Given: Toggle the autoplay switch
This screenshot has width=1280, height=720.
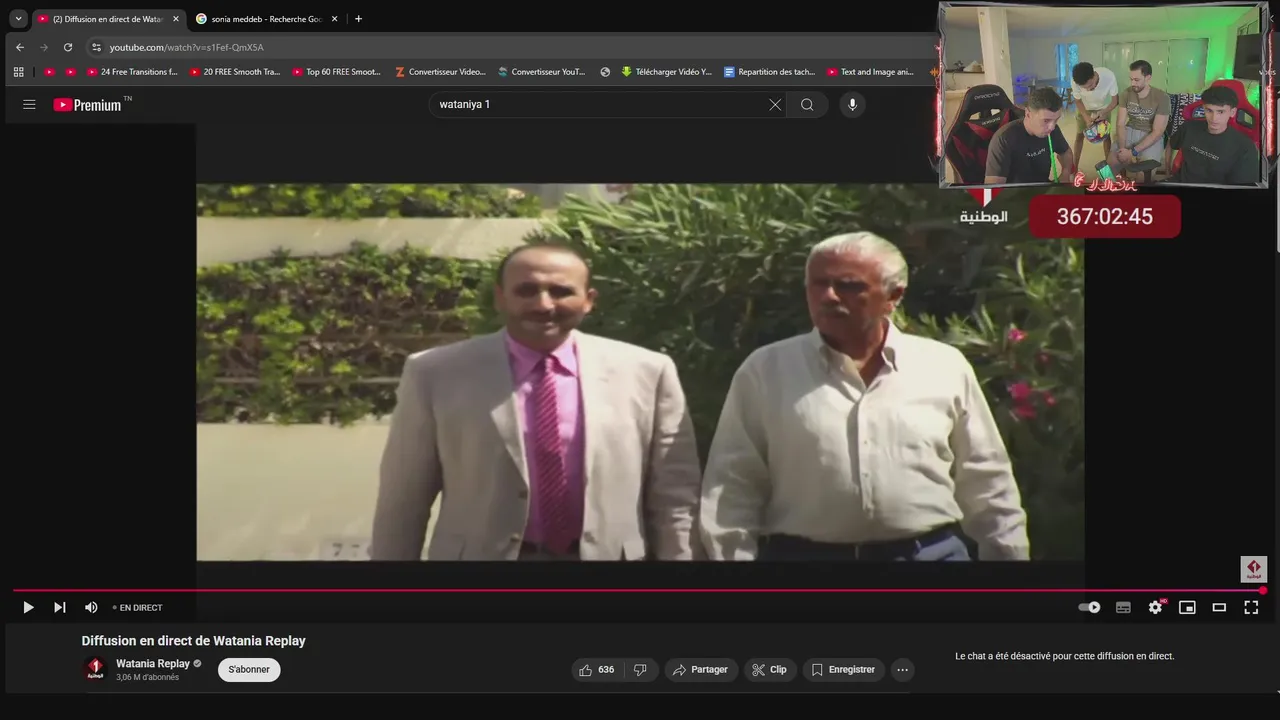Looking at the screenshot, I should (1090, 607).
